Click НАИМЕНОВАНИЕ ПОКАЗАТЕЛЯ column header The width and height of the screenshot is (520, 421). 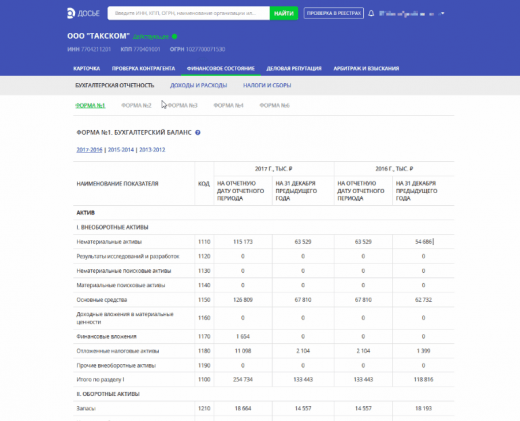pyautogui.click(x=117, y=184)
